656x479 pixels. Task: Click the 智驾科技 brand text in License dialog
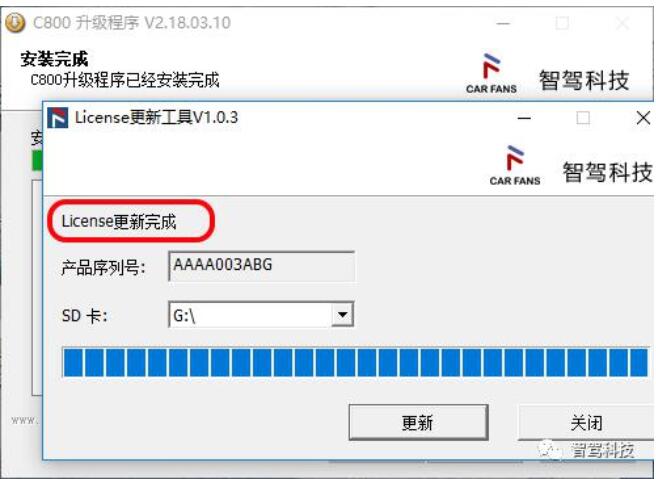click(607, 172)
